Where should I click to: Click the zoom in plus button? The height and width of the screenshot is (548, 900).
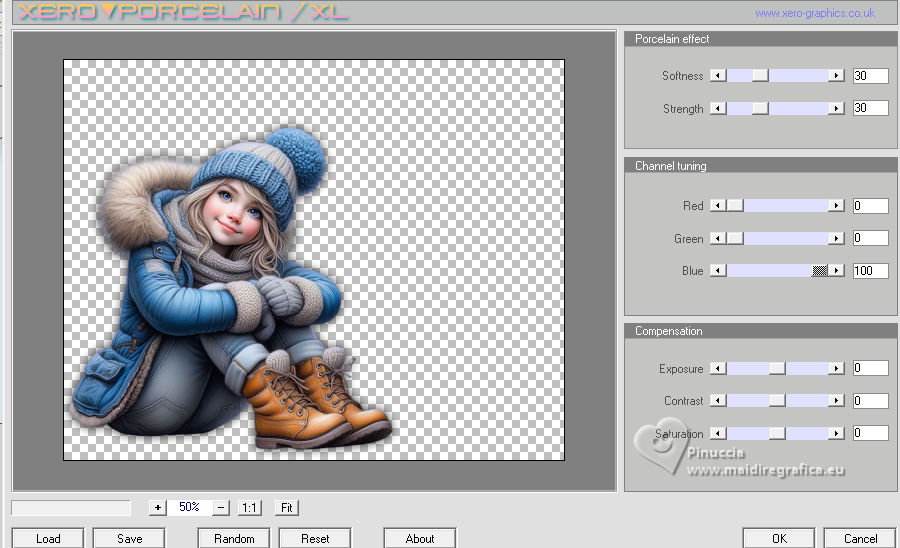(x=157, y=507)
